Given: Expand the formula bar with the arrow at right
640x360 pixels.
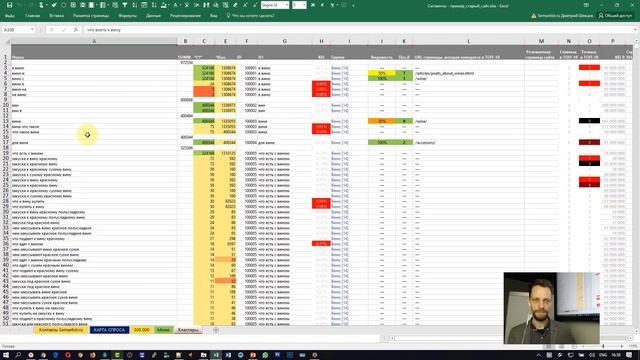Looking at the screenshot, I should [636, 30].
